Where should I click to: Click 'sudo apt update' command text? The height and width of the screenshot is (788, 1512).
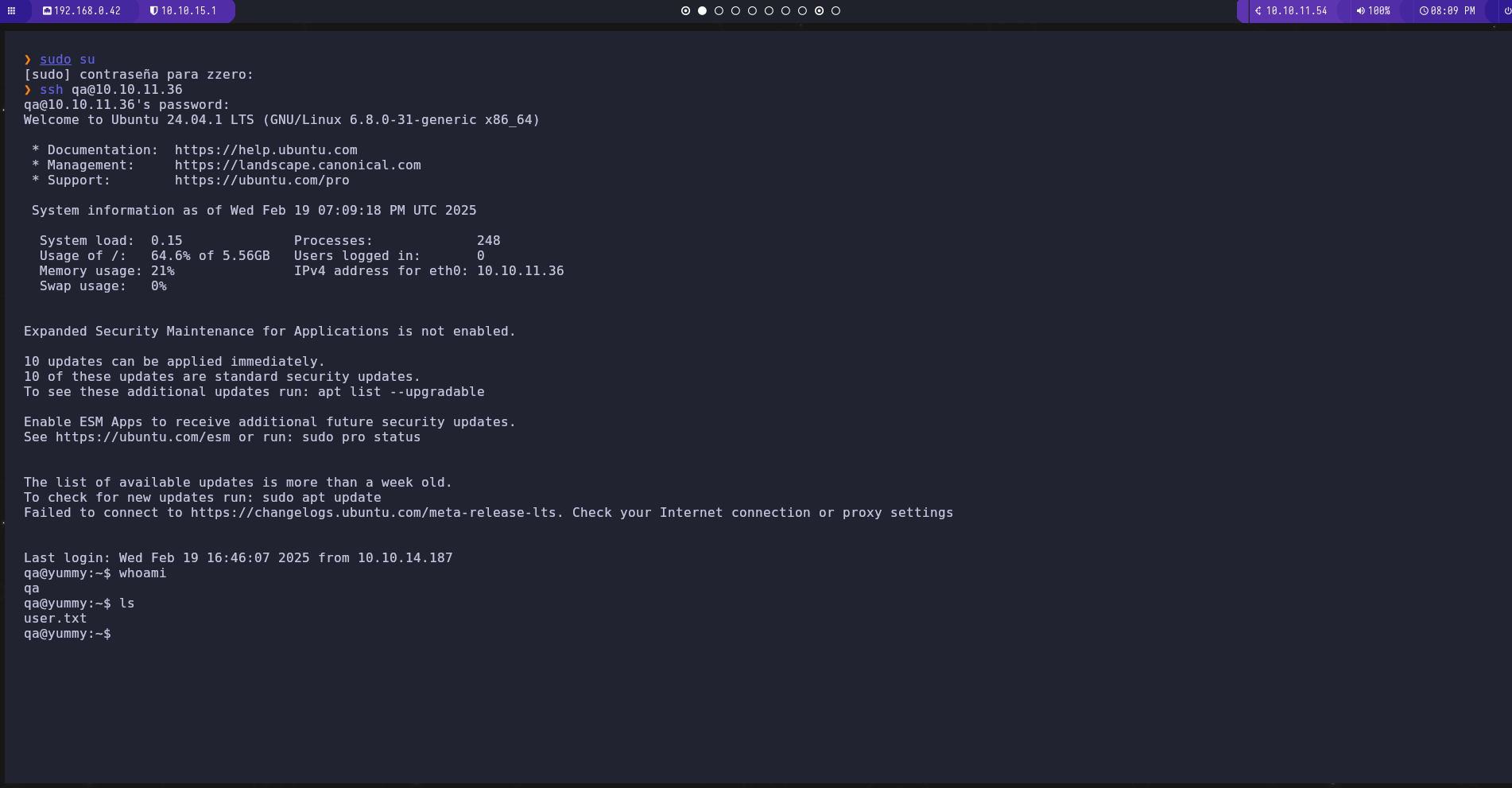(x=322, y=498)
